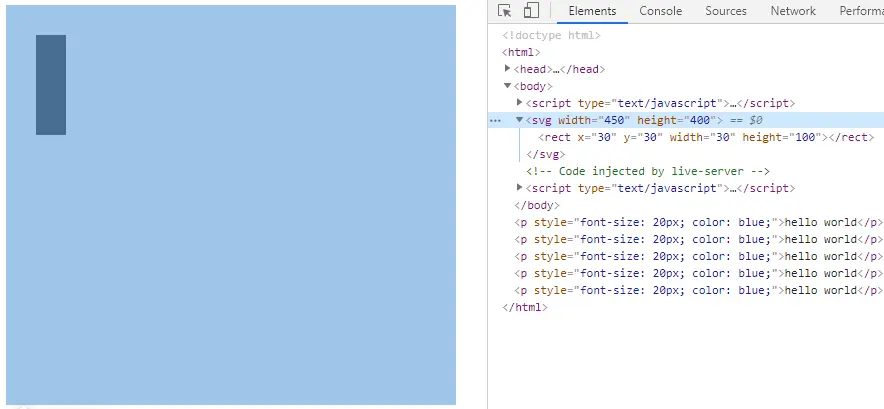This screenshot has height=409, width=884.
Task: Expand the first script element under body
Action: (519, 103)
